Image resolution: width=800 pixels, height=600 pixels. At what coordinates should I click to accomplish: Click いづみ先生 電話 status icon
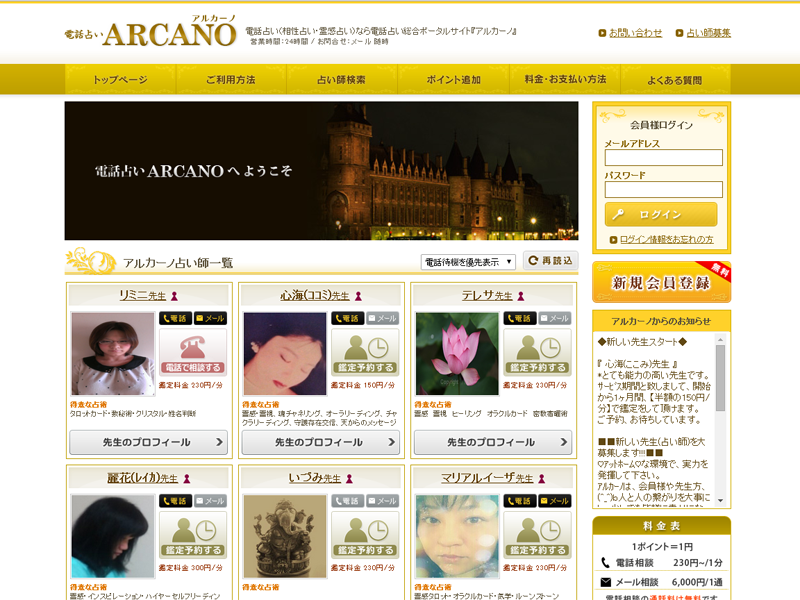(347, 501)
